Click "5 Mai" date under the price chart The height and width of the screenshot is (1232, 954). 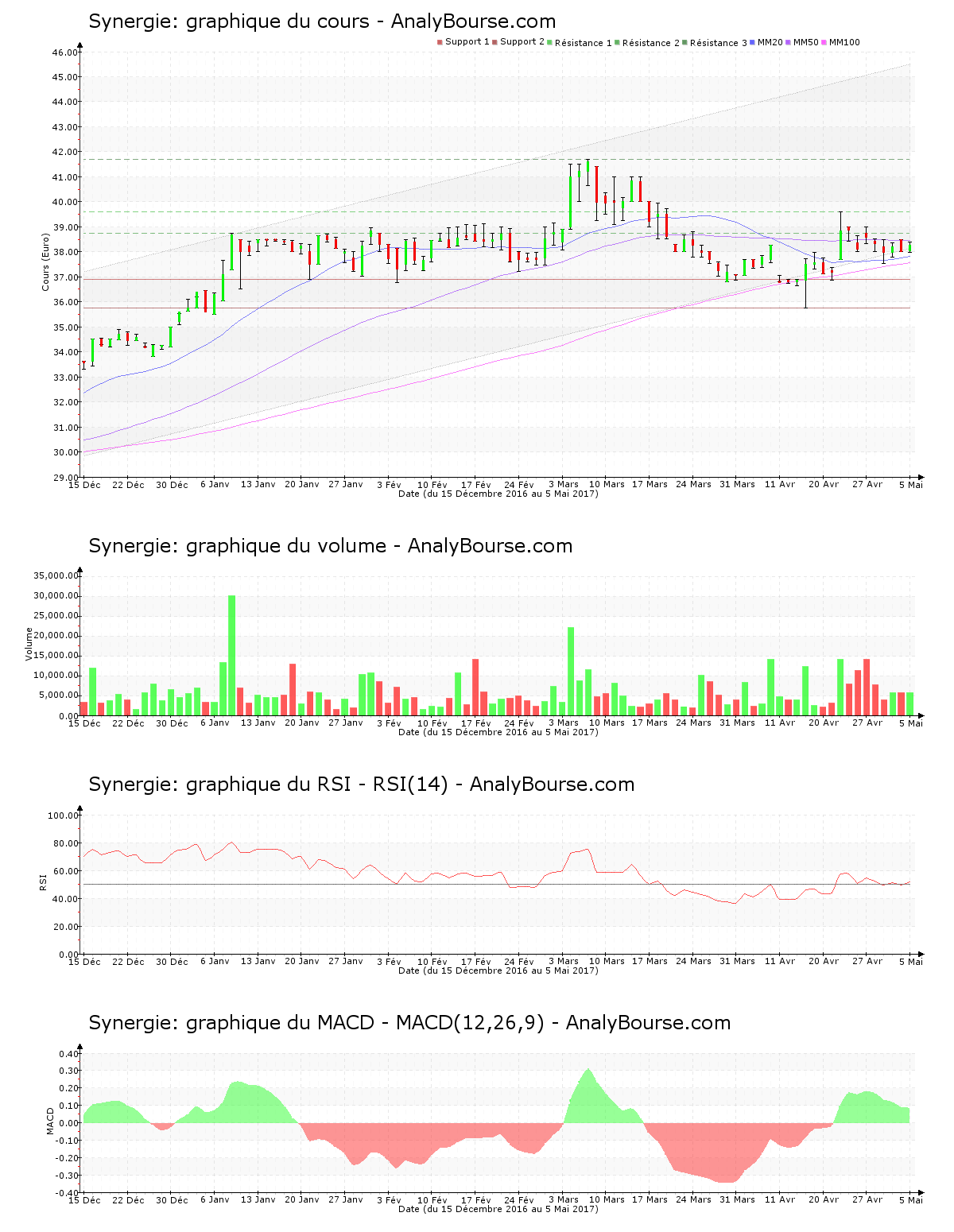click(911, 485)
